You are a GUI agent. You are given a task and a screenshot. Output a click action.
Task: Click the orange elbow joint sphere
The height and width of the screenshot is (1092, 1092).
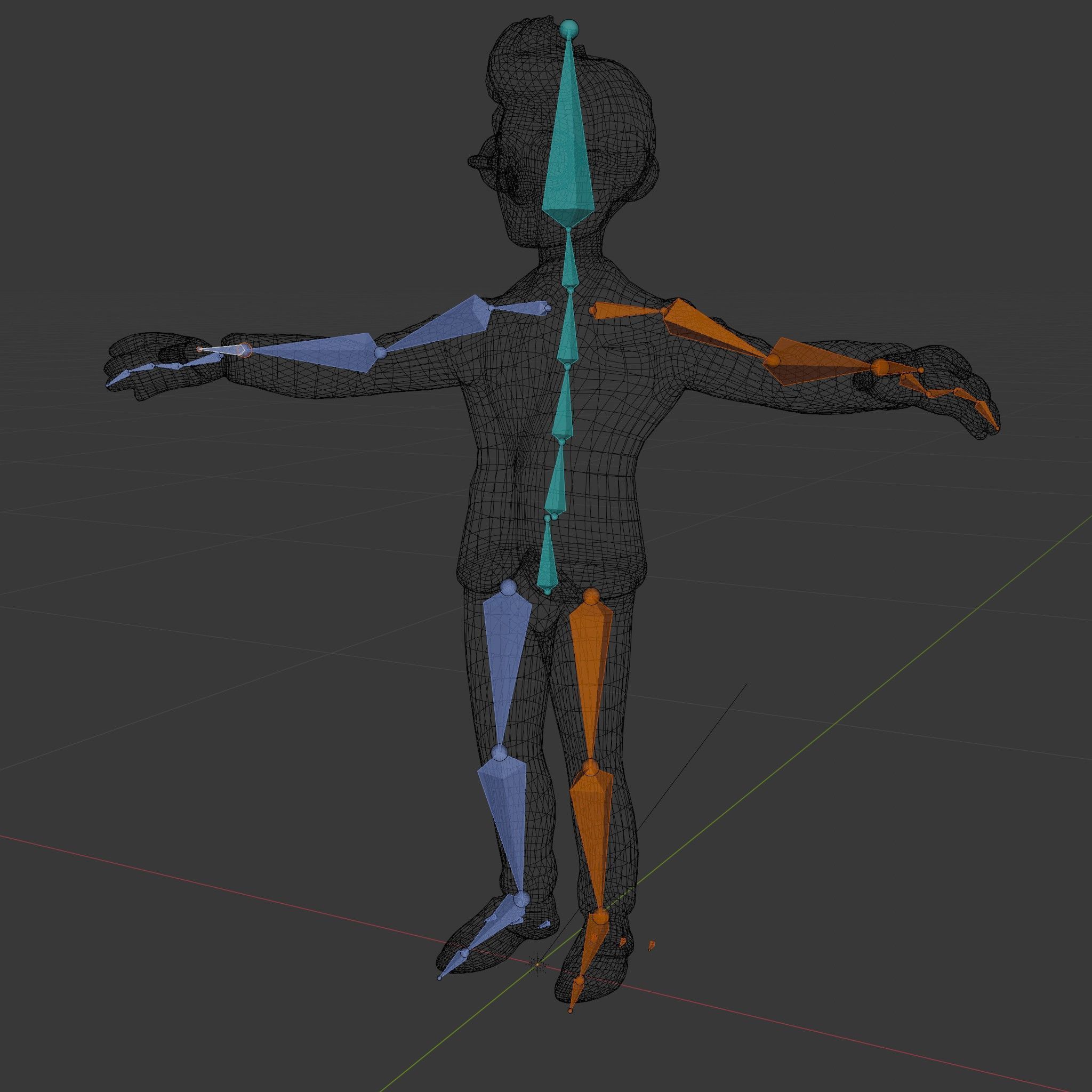point(772,360)
